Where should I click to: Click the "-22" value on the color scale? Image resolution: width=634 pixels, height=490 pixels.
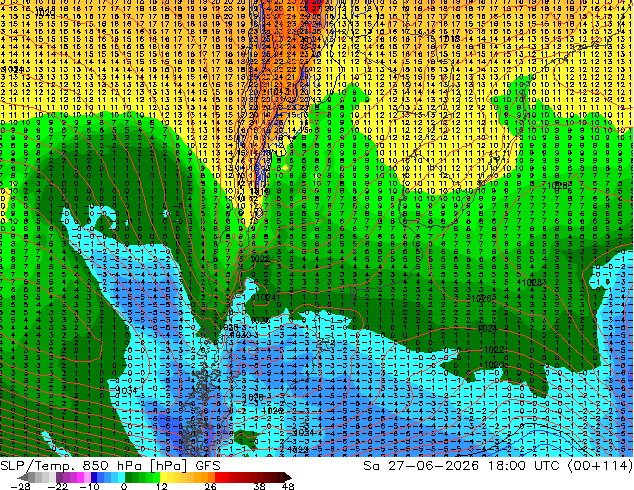58,486
